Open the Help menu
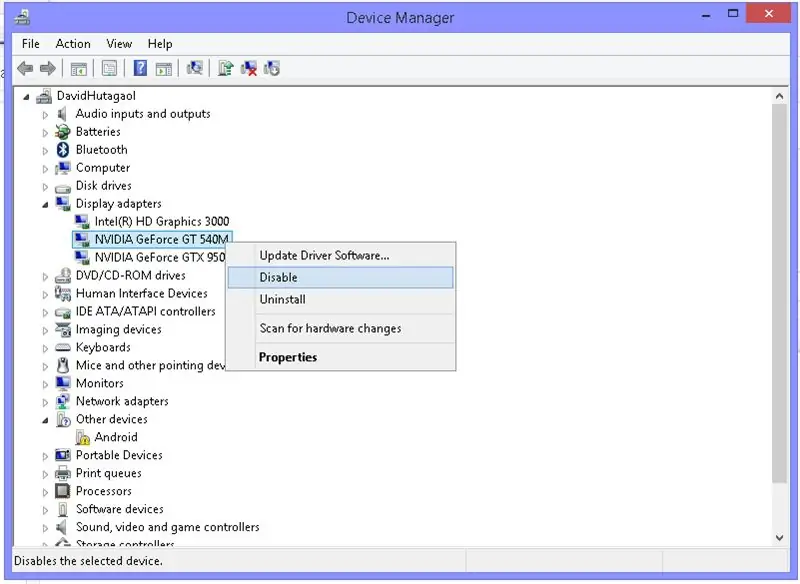800x584 pixels. [x=160, y=44]
